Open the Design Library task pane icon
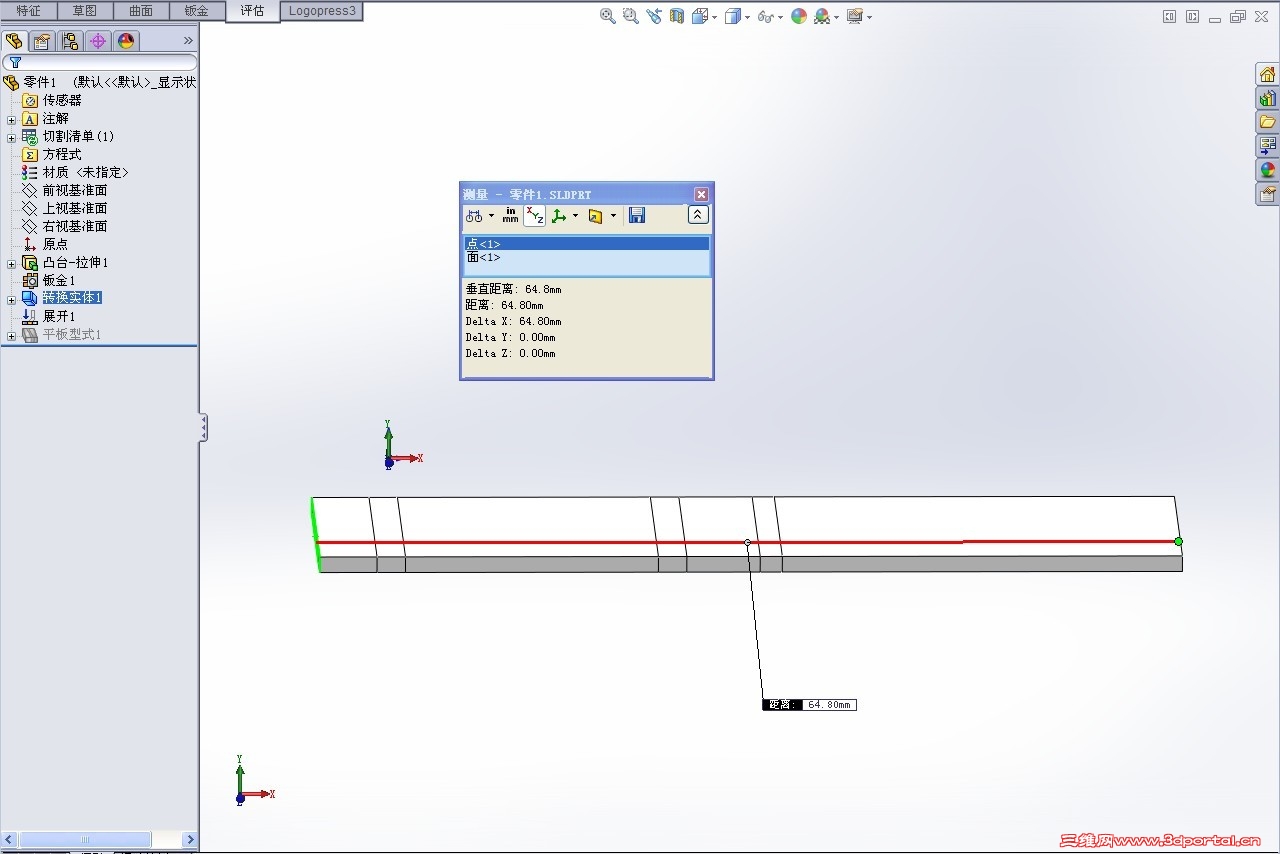Viewport: 1280px width, 854px height. tap(1268, 98)
